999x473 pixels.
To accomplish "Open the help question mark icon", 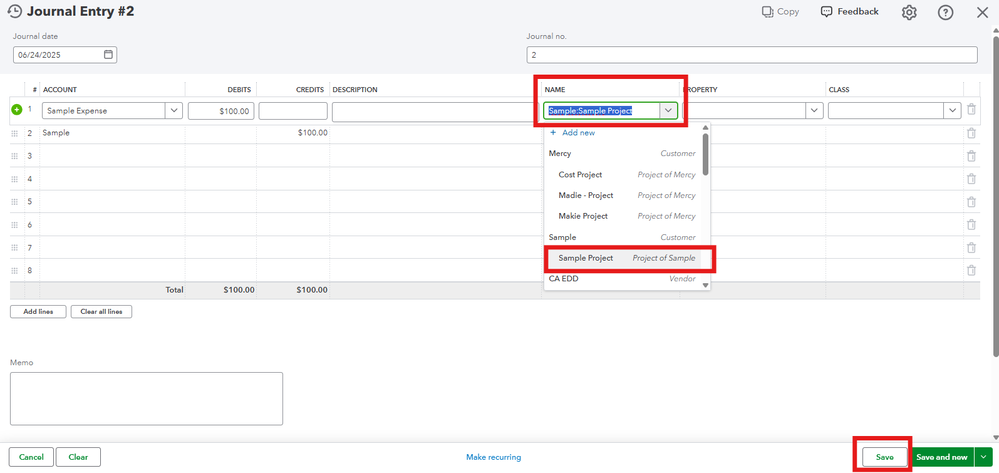I will 945,12.
